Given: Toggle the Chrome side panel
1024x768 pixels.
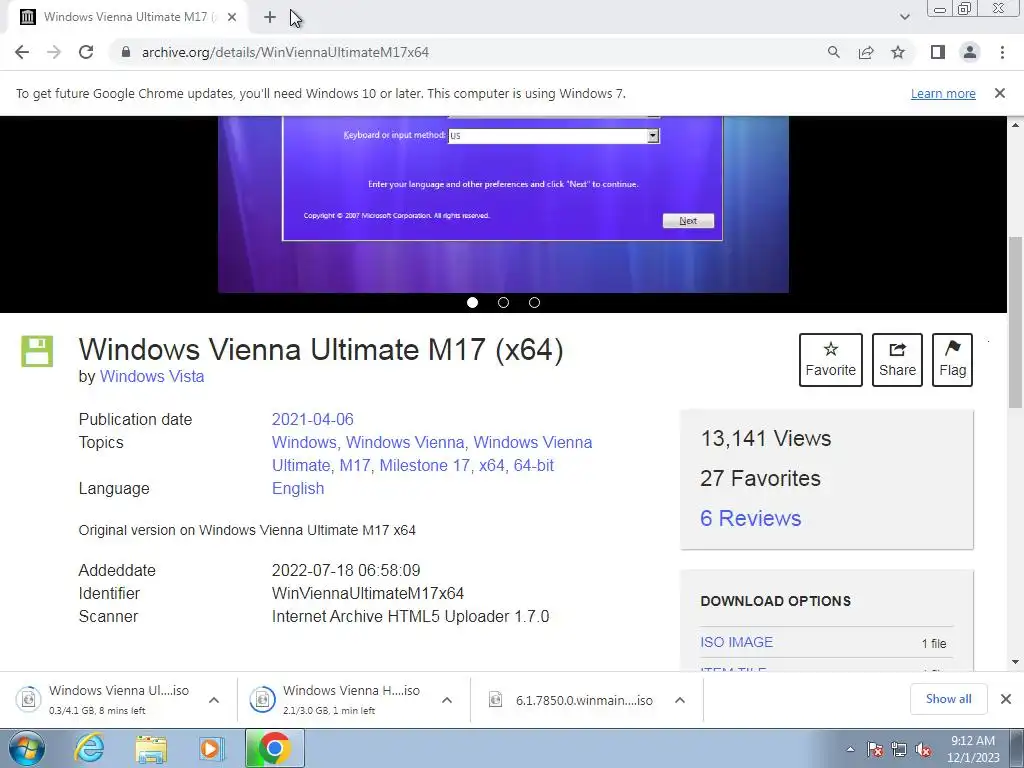Looking at the screenshot, I should tap(937, 52).
